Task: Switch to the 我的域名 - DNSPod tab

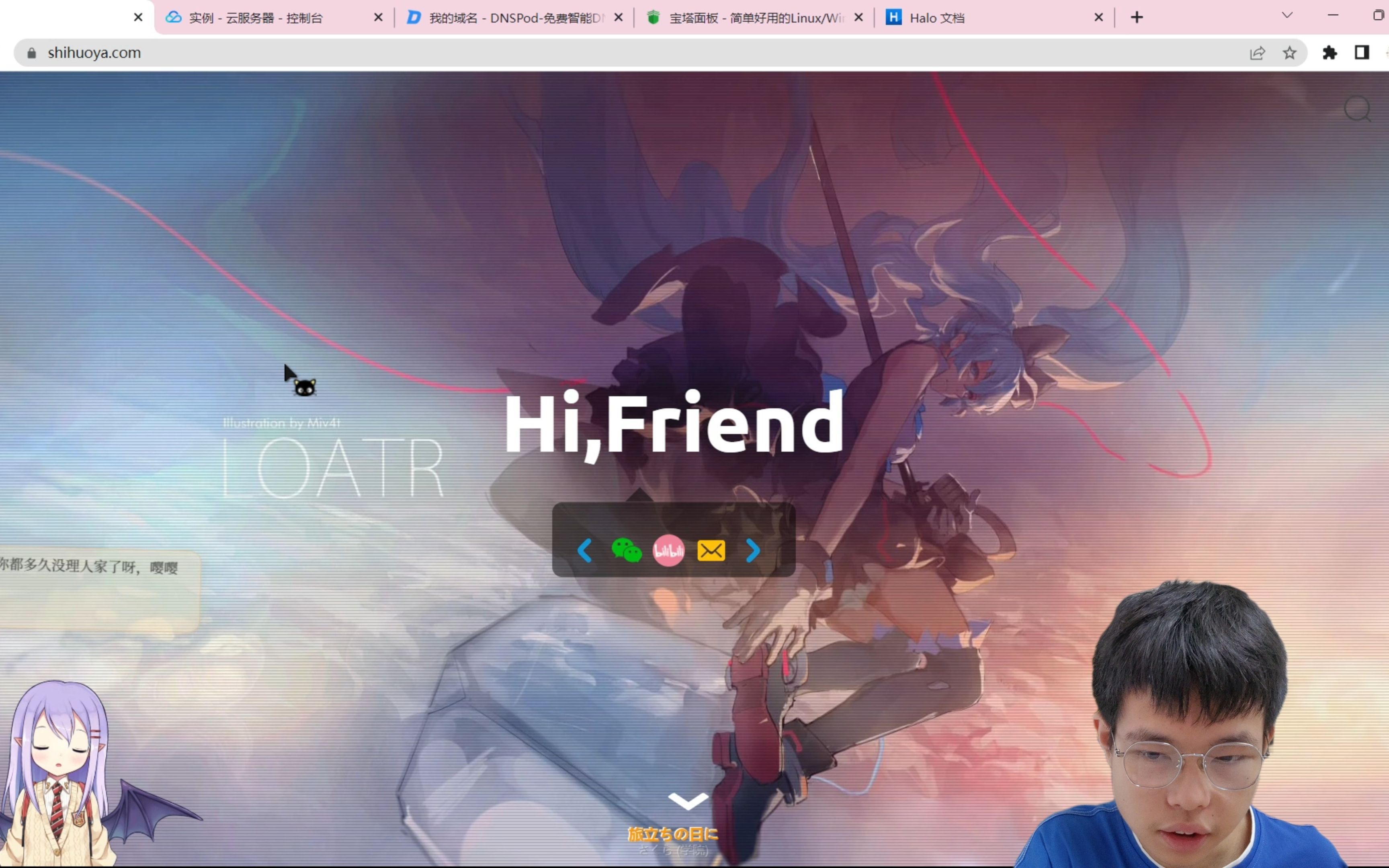Action: click(x=514, y=18)
